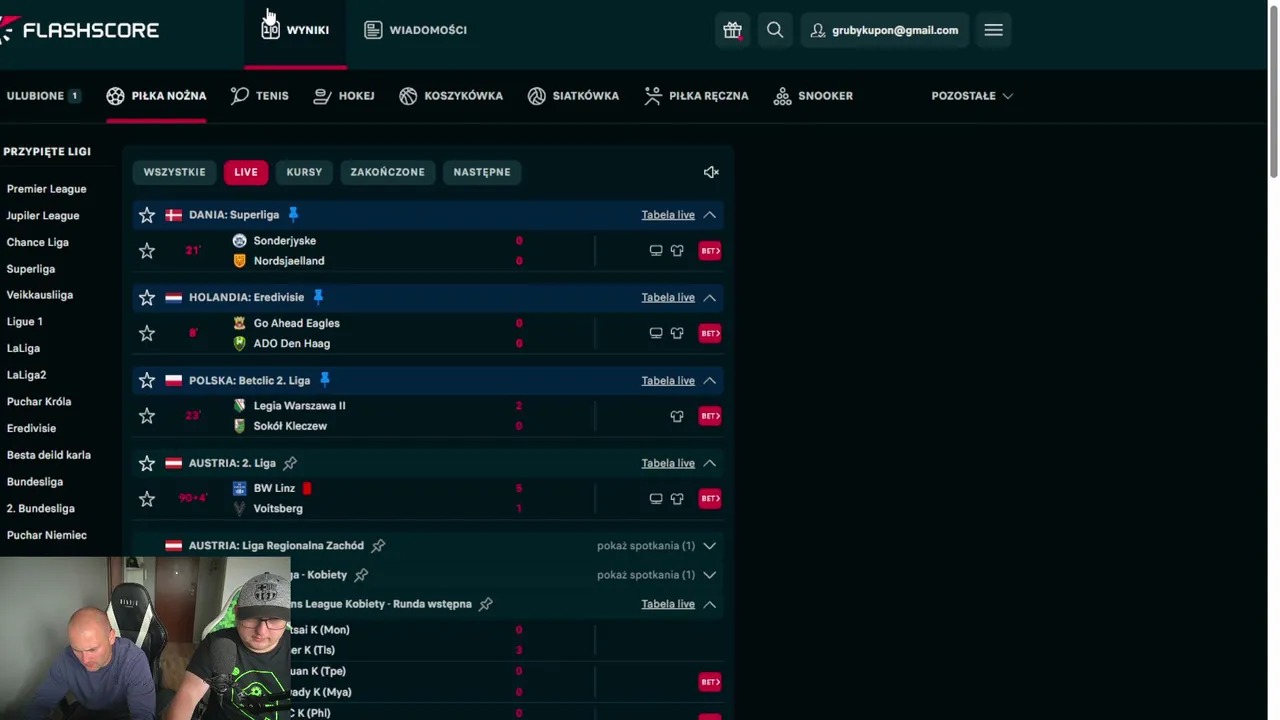Collapse the AUSTRIA 2. Liga section
Screen dimensions: 1280x720
pos(709,463)
